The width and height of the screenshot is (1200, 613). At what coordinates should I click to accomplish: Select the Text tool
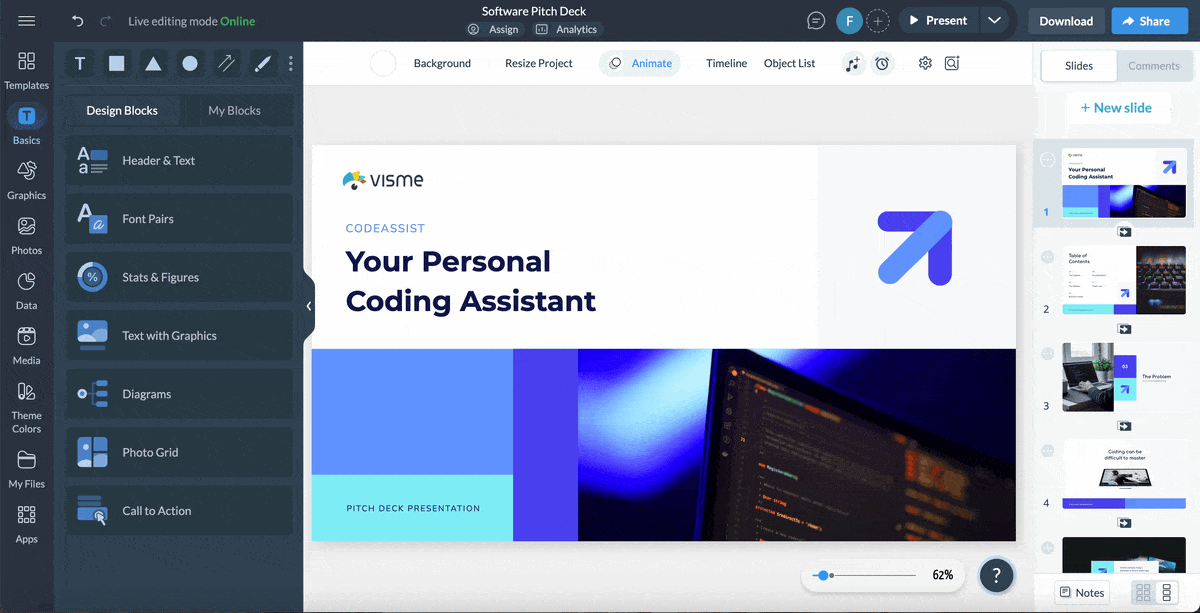click(x=79, y=63)
